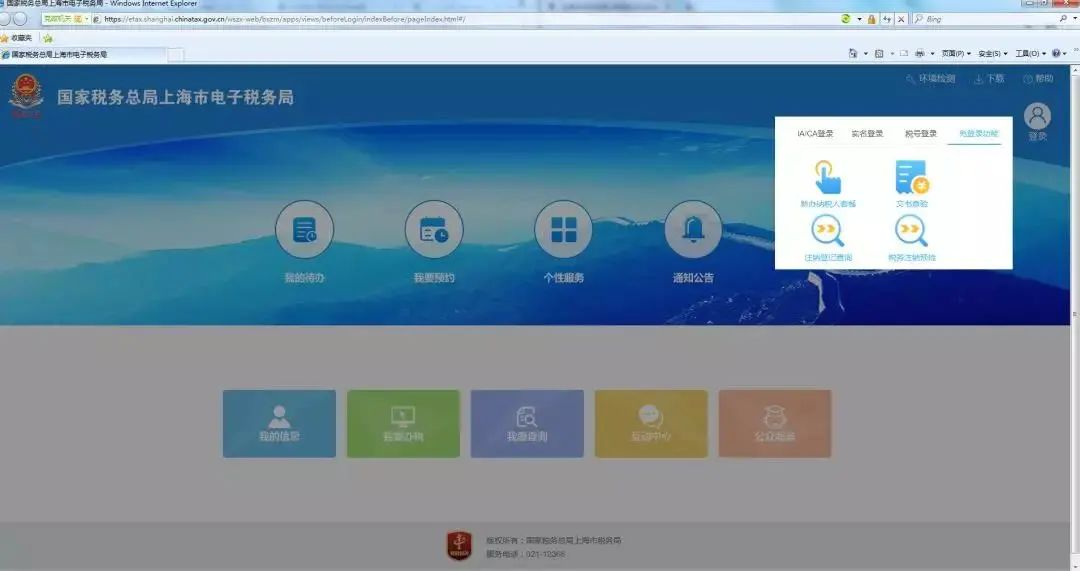Click the 收藏夹 favorites button
This screenshot has height=571, width=1080.
(x=17, y=38)
